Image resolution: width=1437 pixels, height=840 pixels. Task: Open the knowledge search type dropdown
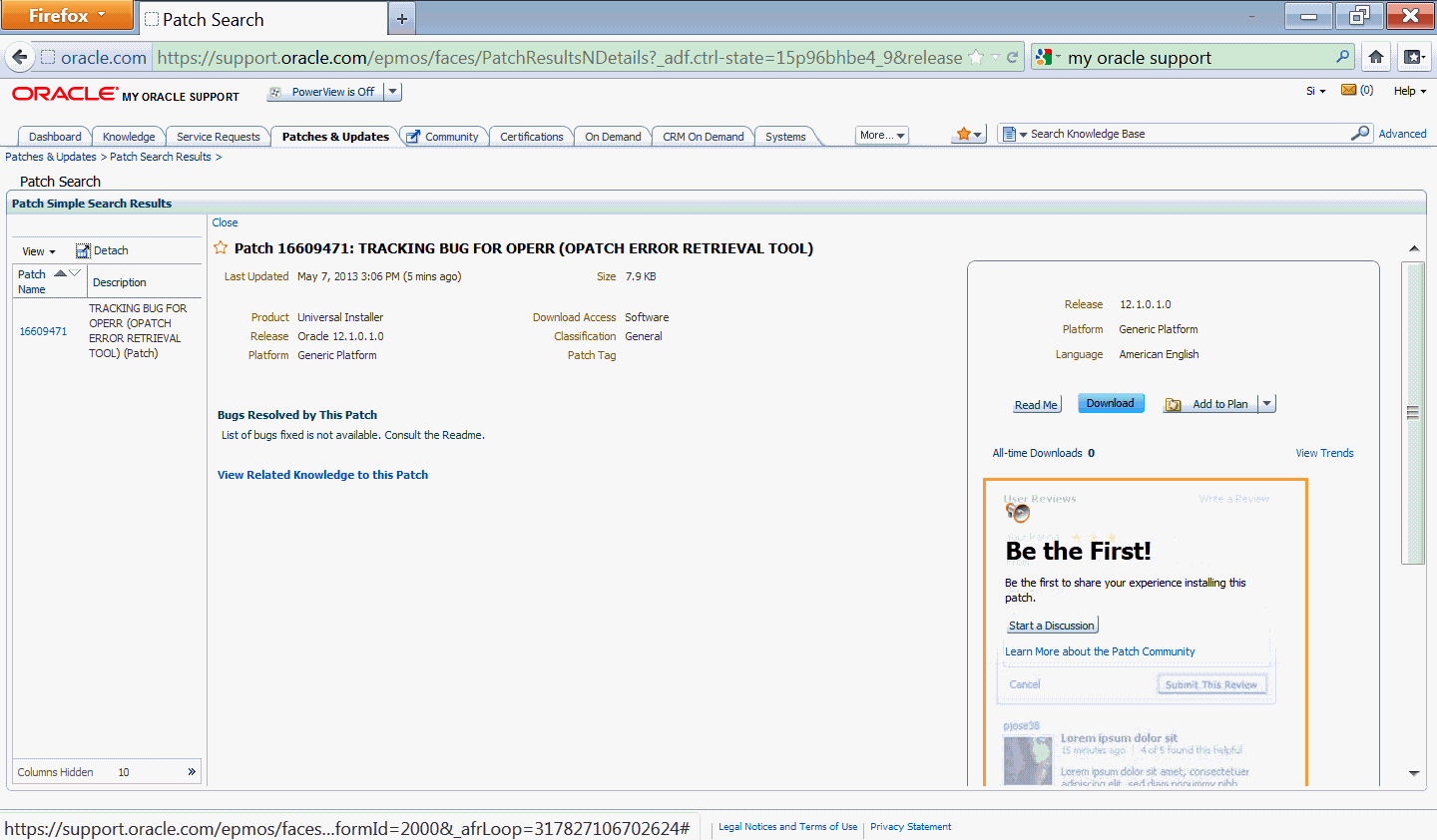pyautogui.click(x=1015, y=134)
